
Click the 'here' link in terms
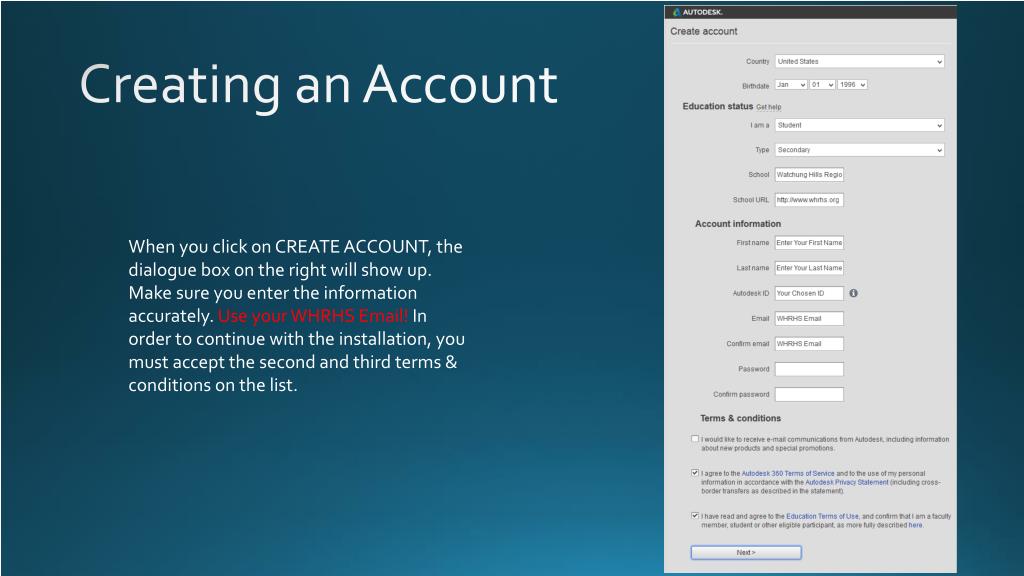(x=915, y=525)
